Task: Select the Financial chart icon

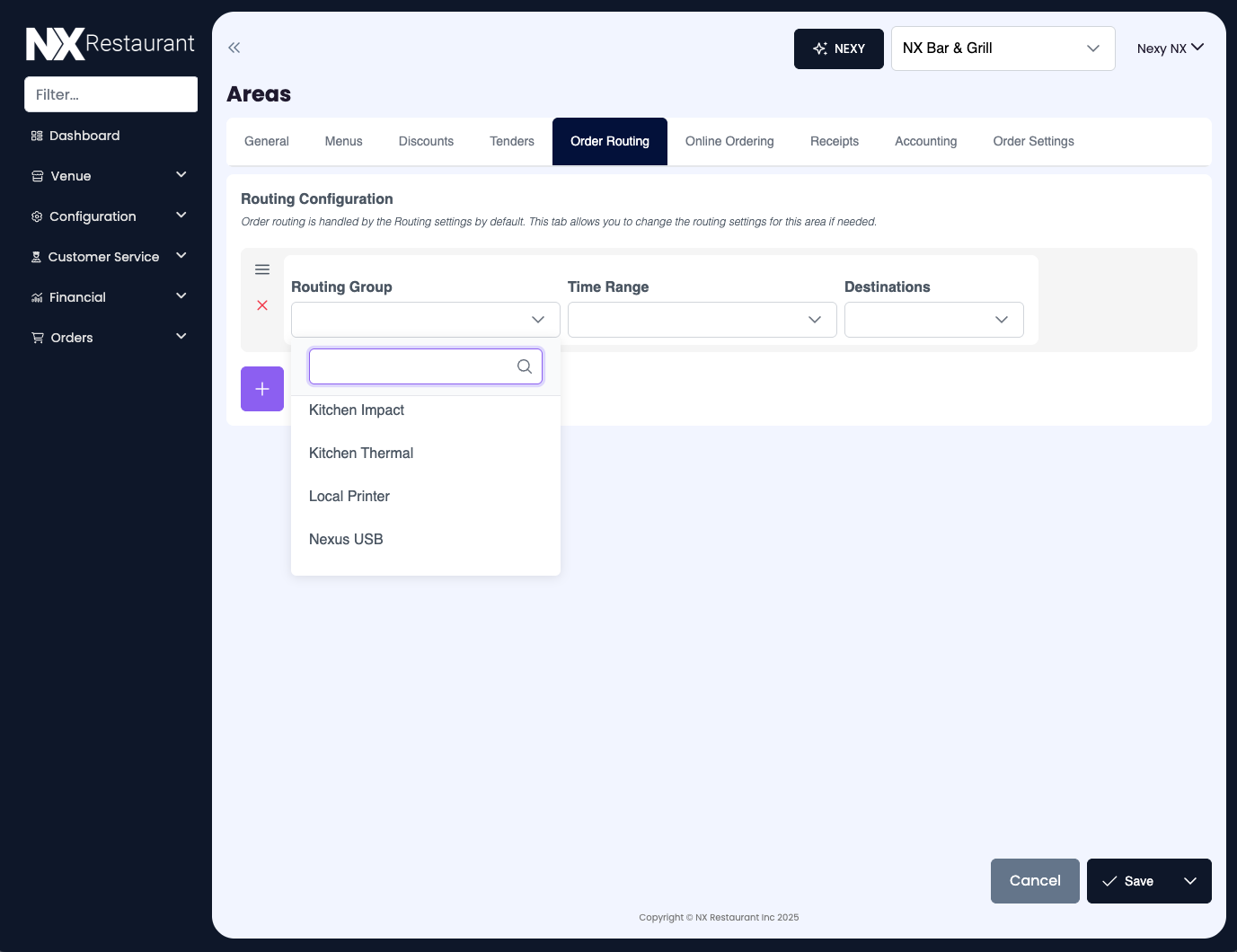Action: (36, 297)
